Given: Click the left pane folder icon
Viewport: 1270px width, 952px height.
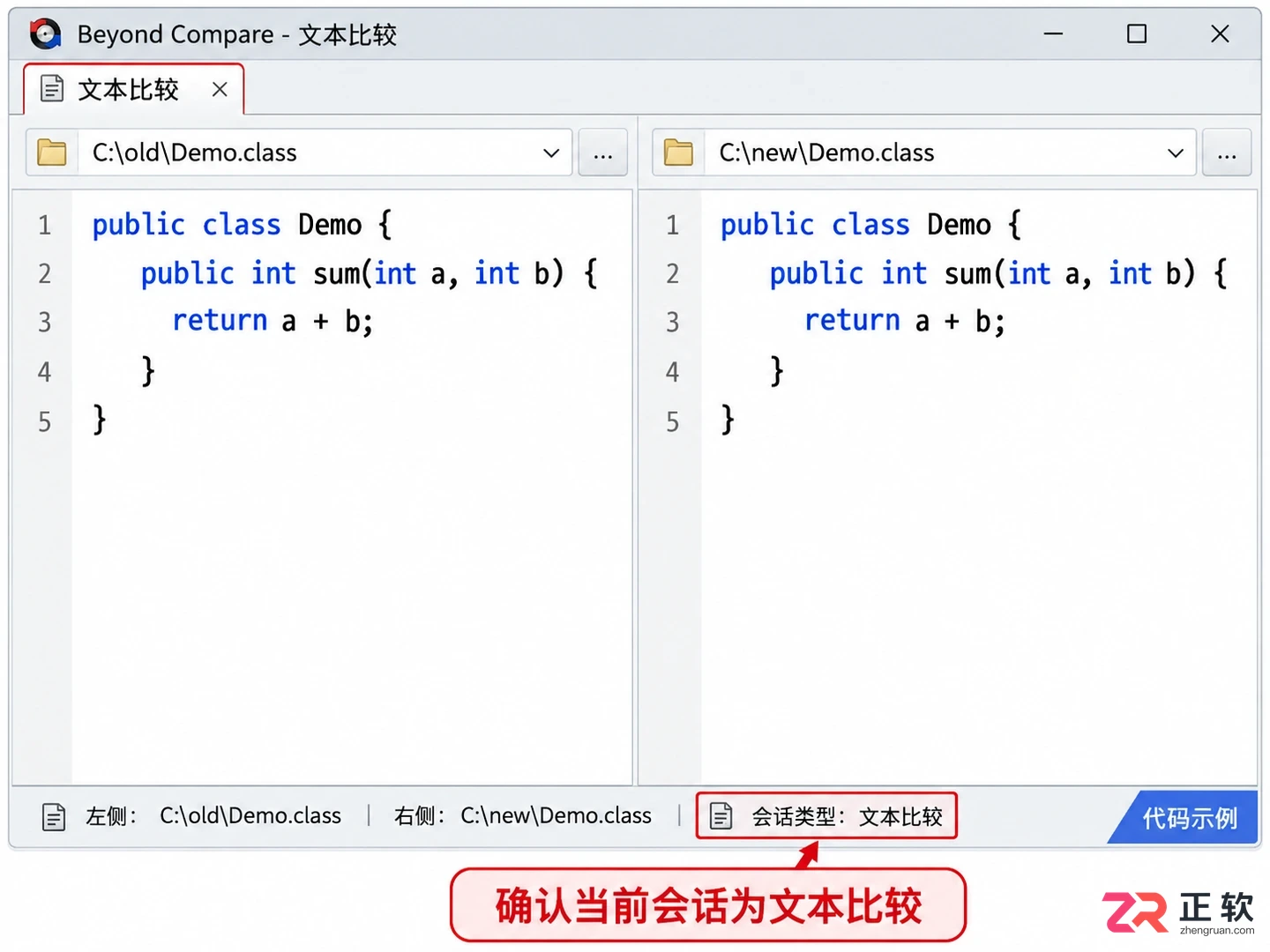Looking at the screenshot, I should (52, 152).
